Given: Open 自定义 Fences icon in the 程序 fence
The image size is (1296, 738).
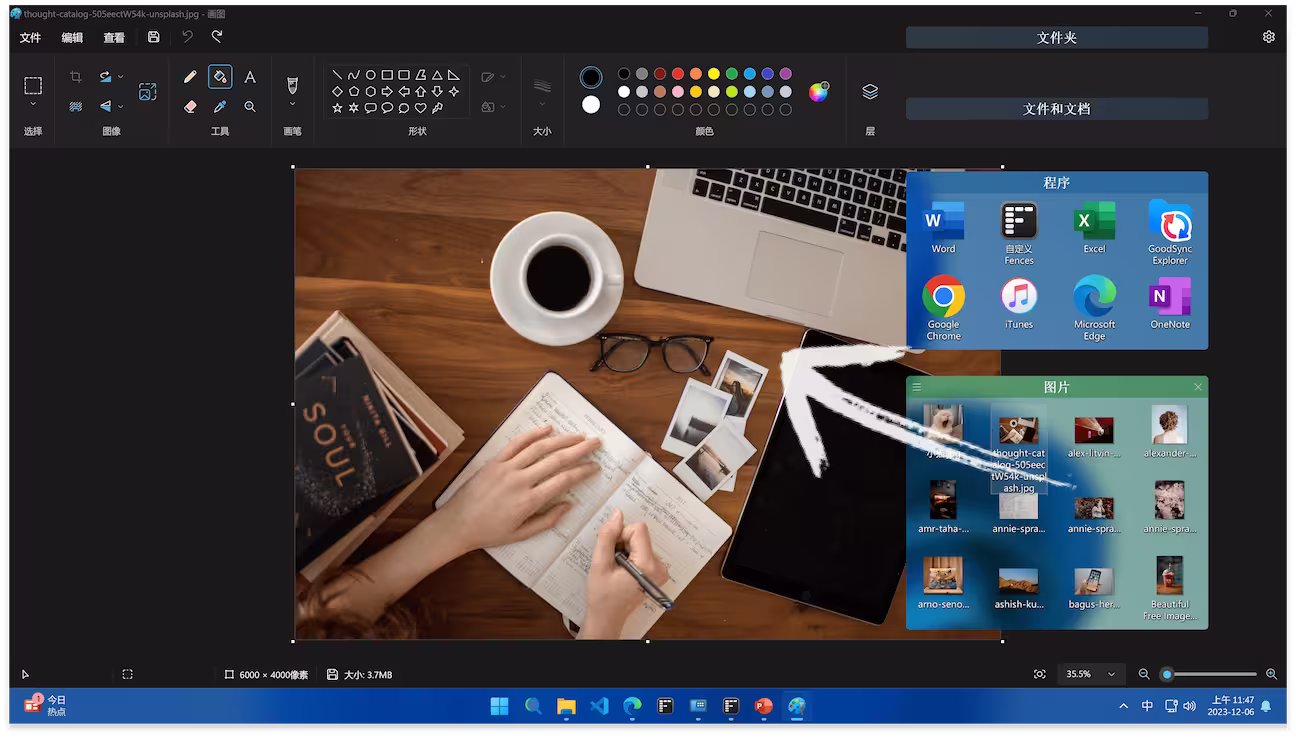Looking at the screenshot, I should (1019, 232).
